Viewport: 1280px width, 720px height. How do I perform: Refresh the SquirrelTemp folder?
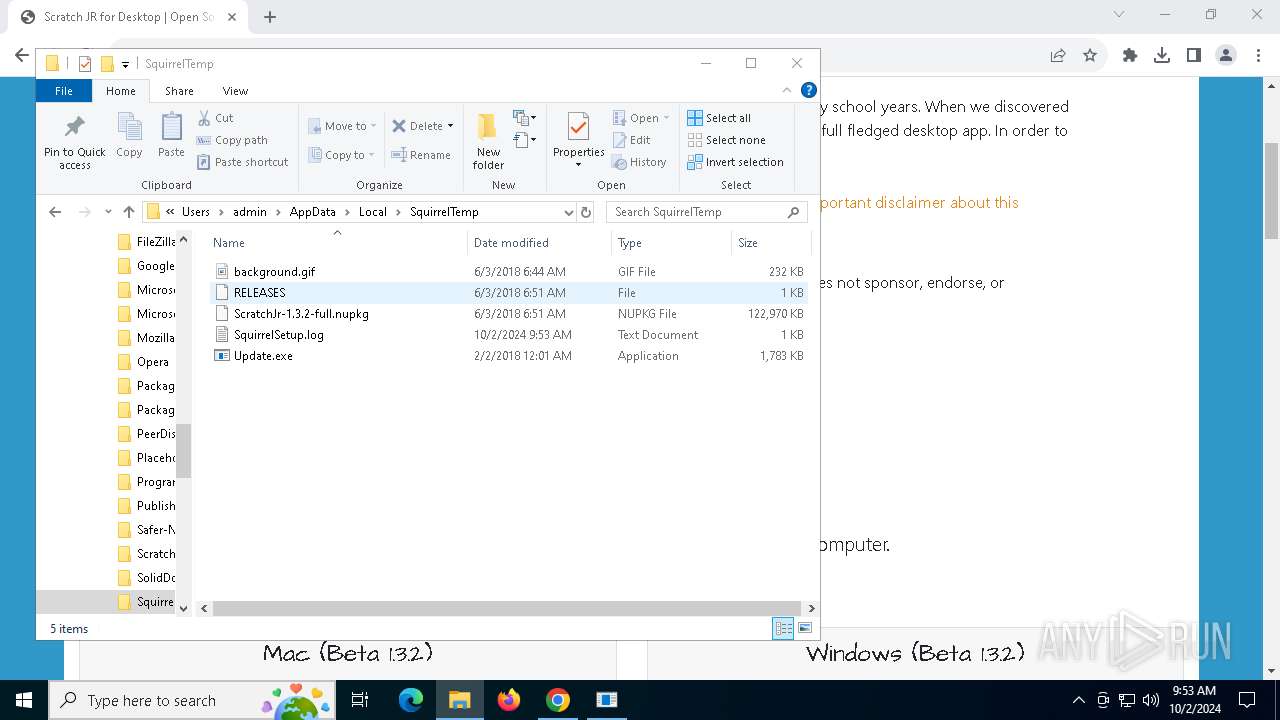pos(586,212)
